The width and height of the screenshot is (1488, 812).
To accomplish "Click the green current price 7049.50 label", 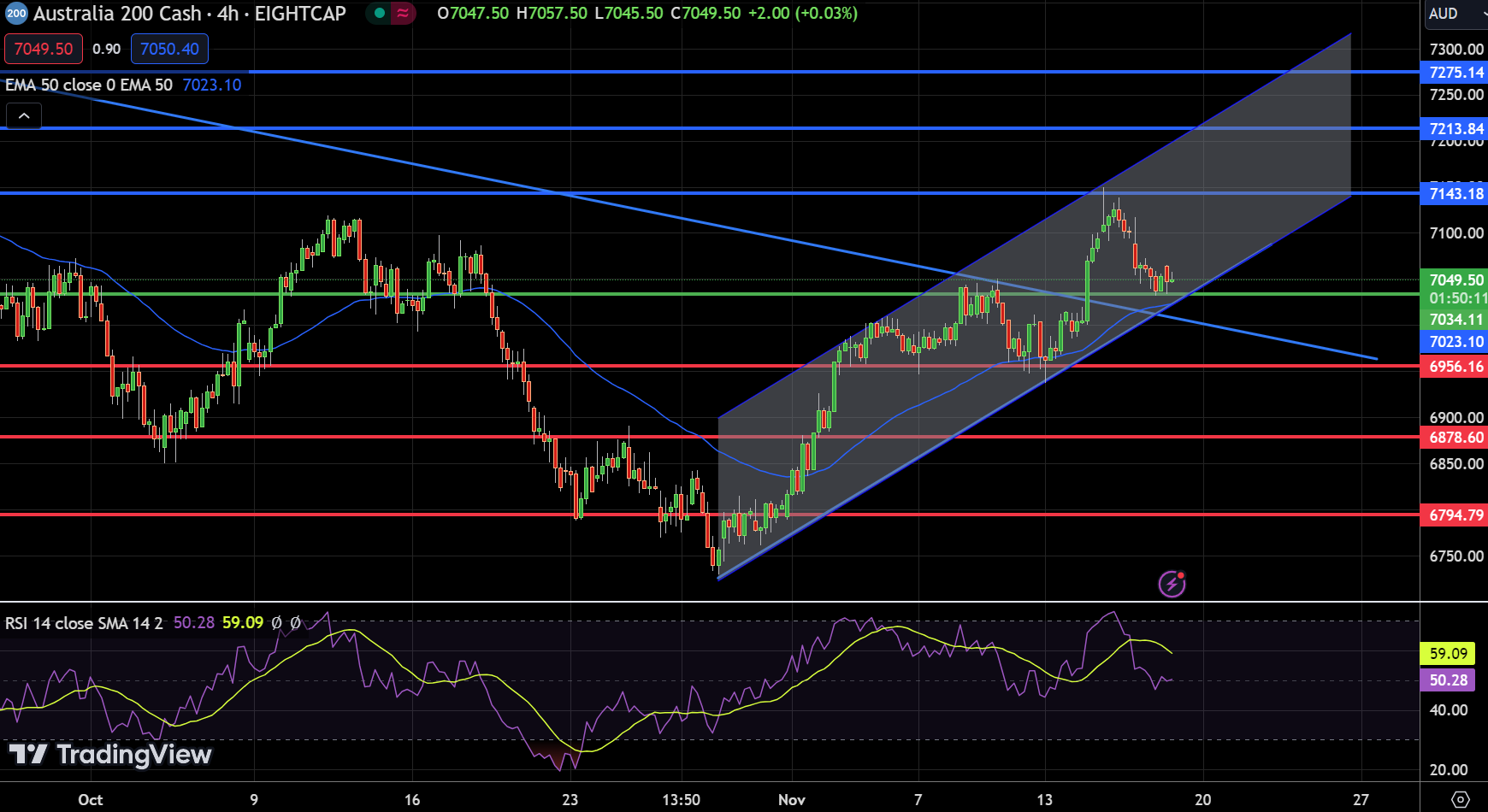I will tap(1456, 280).
